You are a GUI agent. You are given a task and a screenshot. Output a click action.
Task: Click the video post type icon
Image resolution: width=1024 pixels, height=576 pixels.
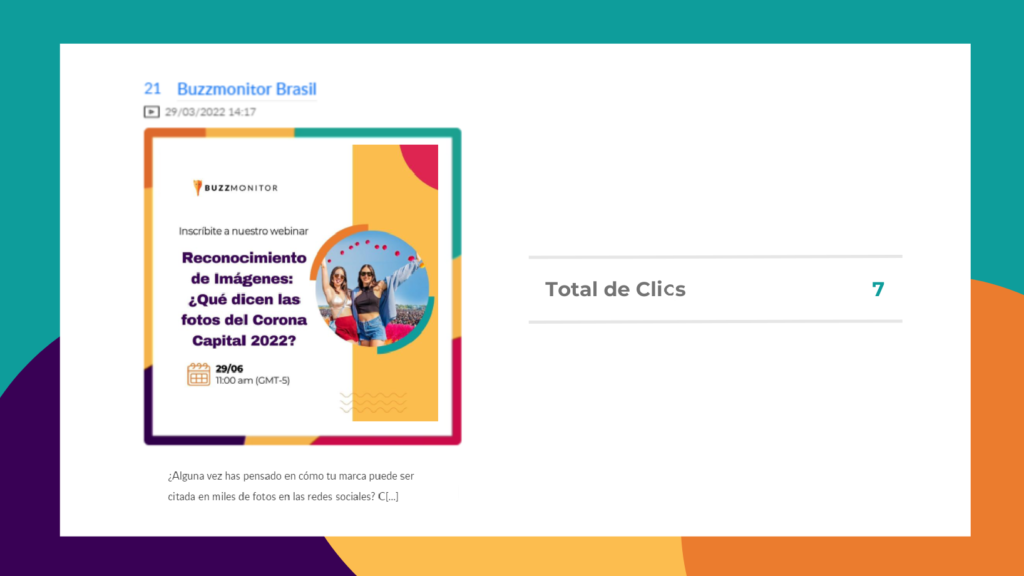point(152,112)
